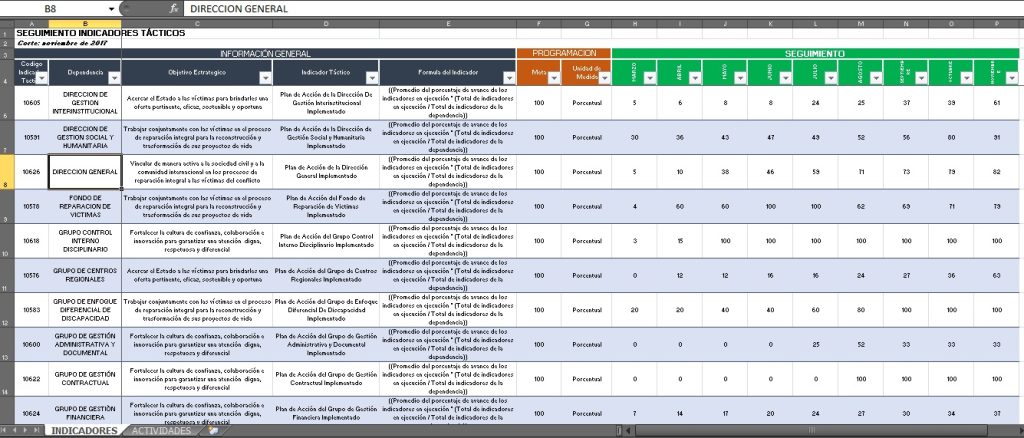1024x438 pixels.
Task: Select the GRUPO DE CENTROS REGIONALES cell
Action: click(x=85, y=275)
